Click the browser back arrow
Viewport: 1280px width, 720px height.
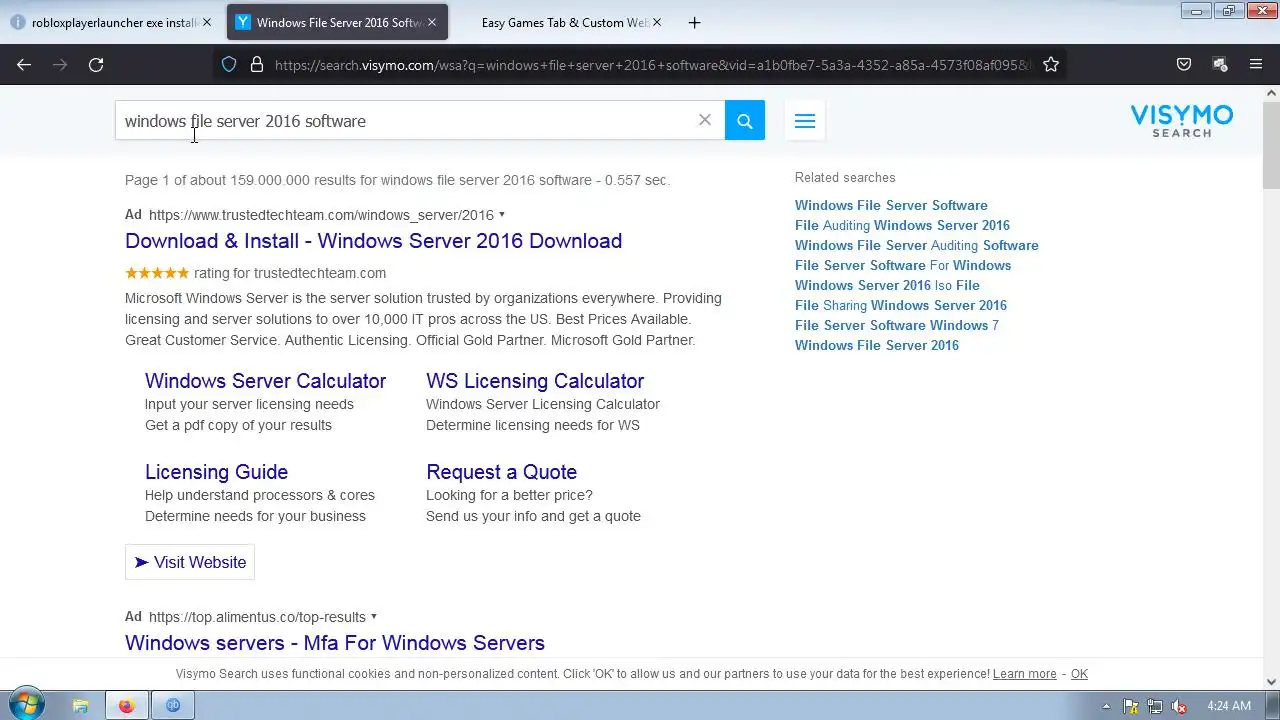[24, 64]
